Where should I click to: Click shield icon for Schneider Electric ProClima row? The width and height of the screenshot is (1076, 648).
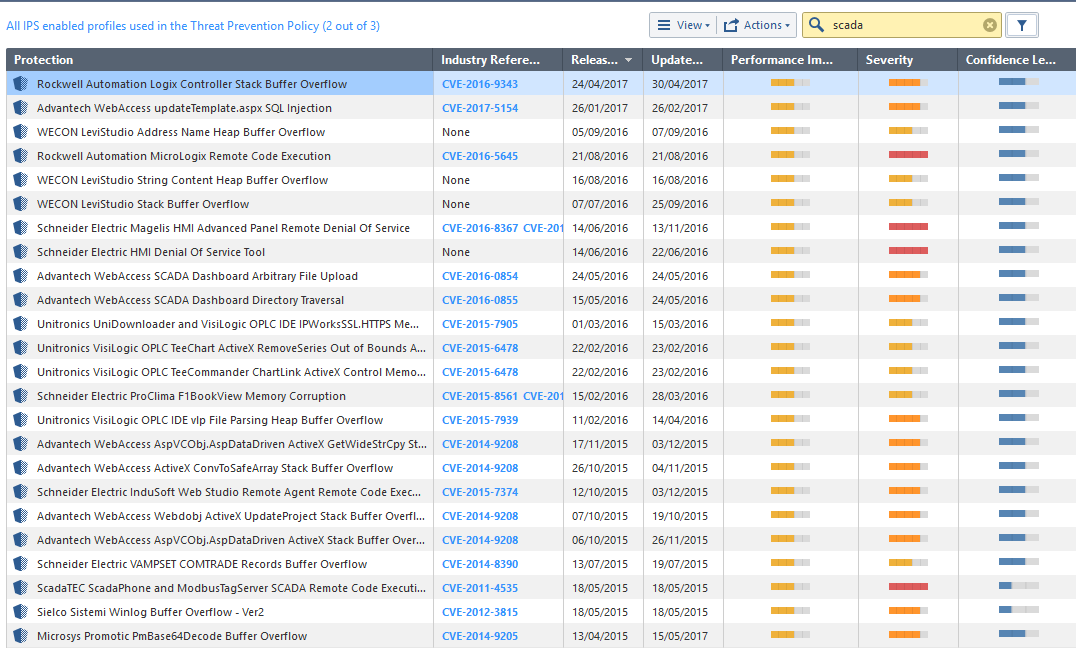(x=21, y=396)
